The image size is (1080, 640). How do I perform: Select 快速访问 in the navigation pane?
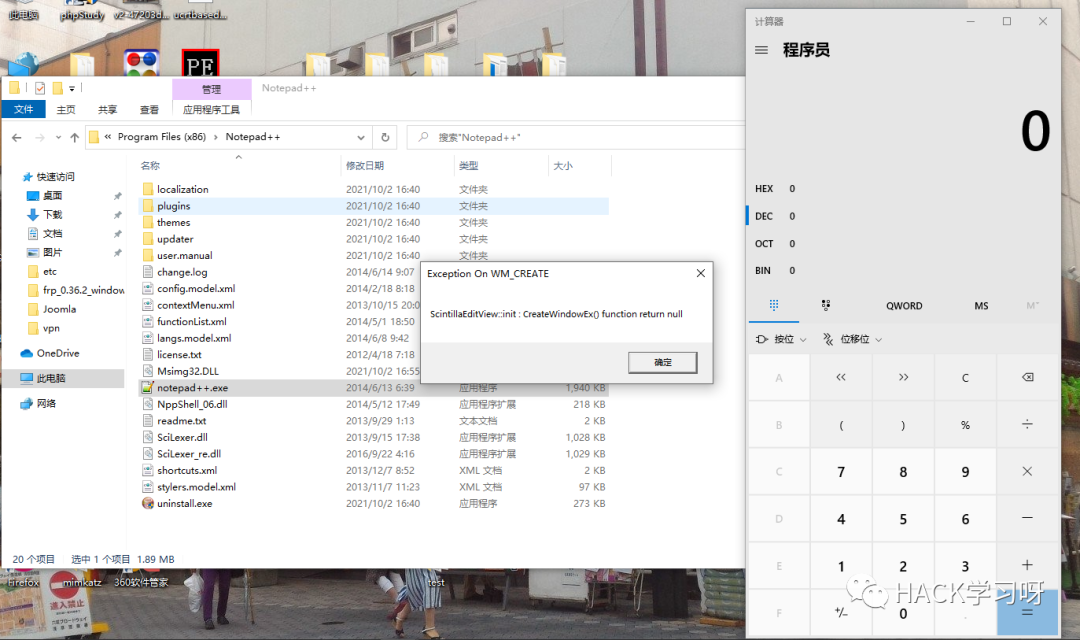[56, 177]
